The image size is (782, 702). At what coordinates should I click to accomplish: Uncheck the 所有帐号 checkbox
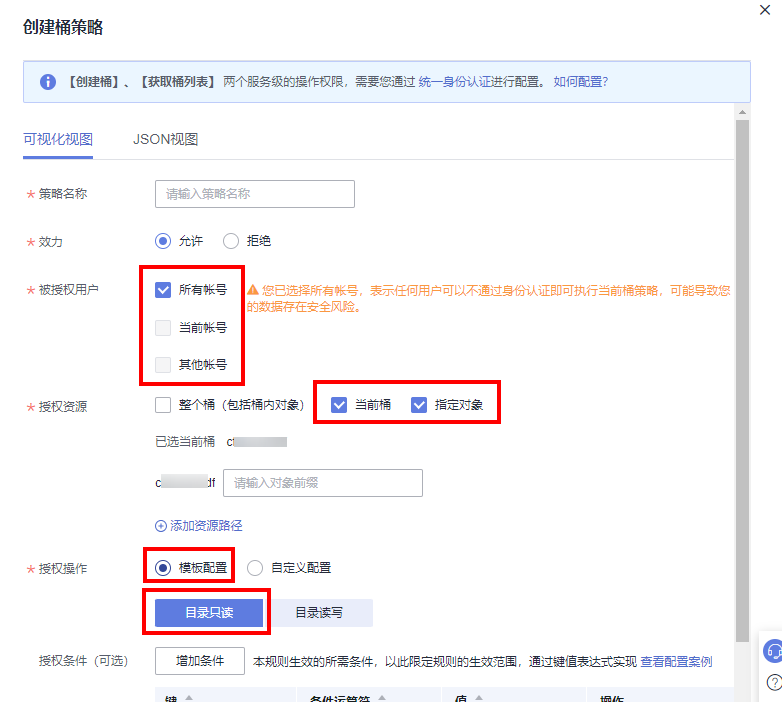pos(163,290)
